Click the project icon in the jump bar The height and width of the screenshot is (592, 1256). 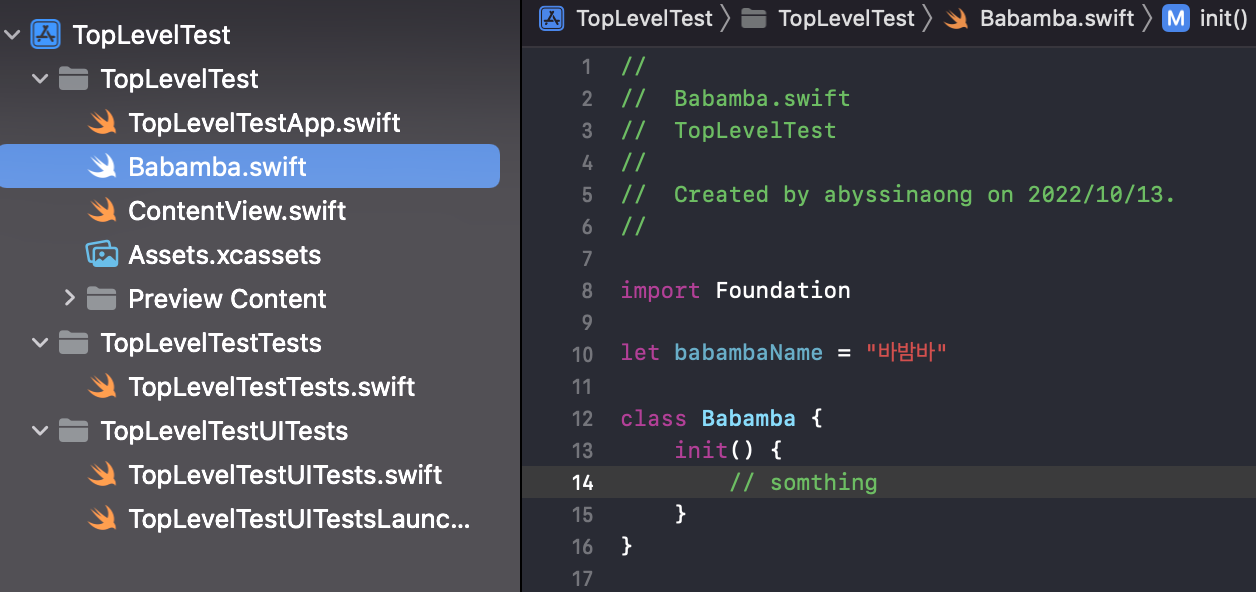[552, 18]
